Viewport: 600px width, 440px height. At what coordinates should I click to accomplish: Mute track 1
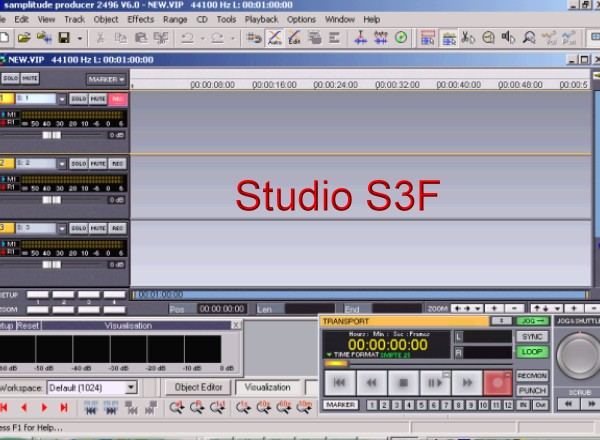pyautogui.click(x=98, y=99)
